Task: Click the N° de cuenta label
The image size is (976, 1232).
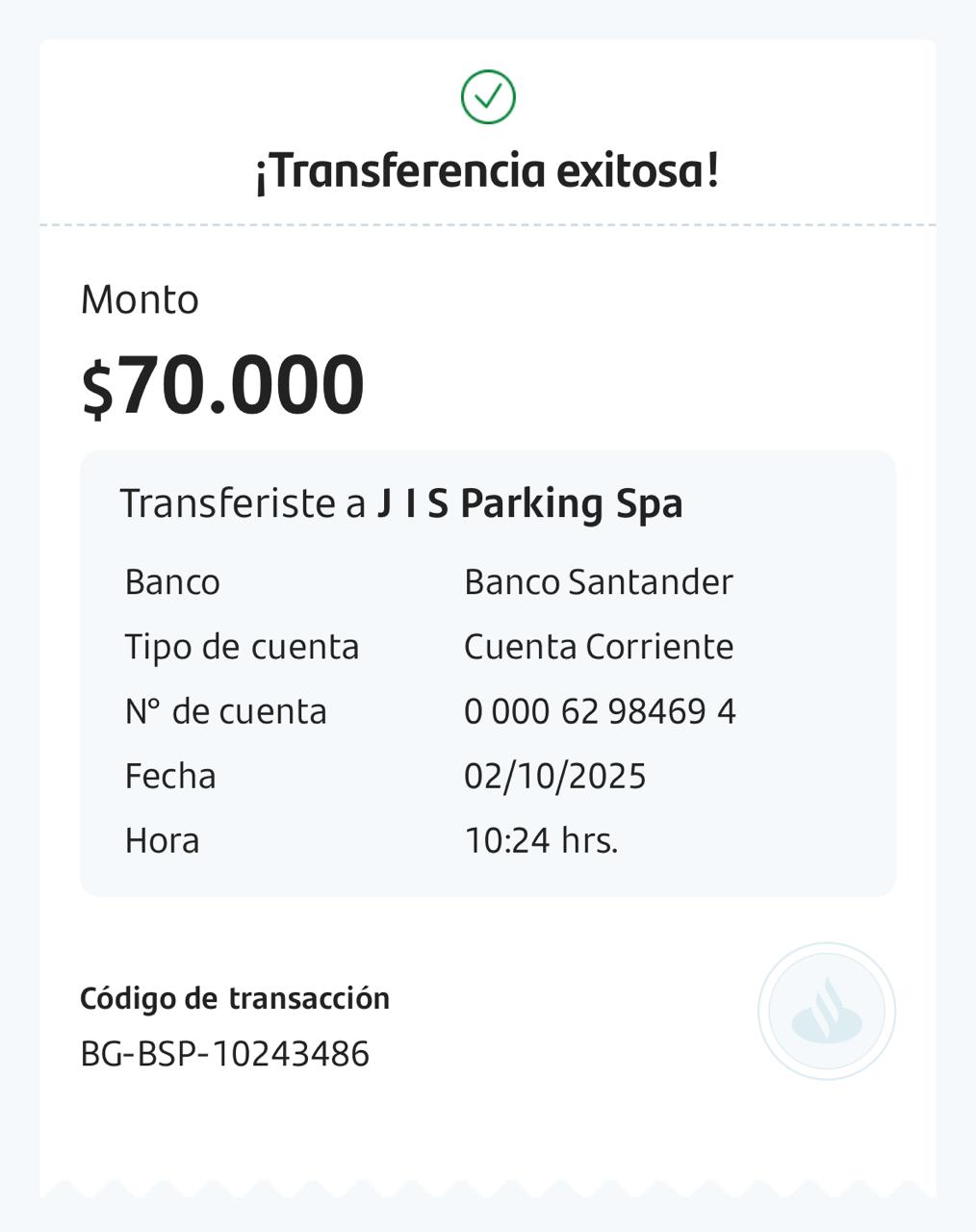Action: tap(226, 711)
